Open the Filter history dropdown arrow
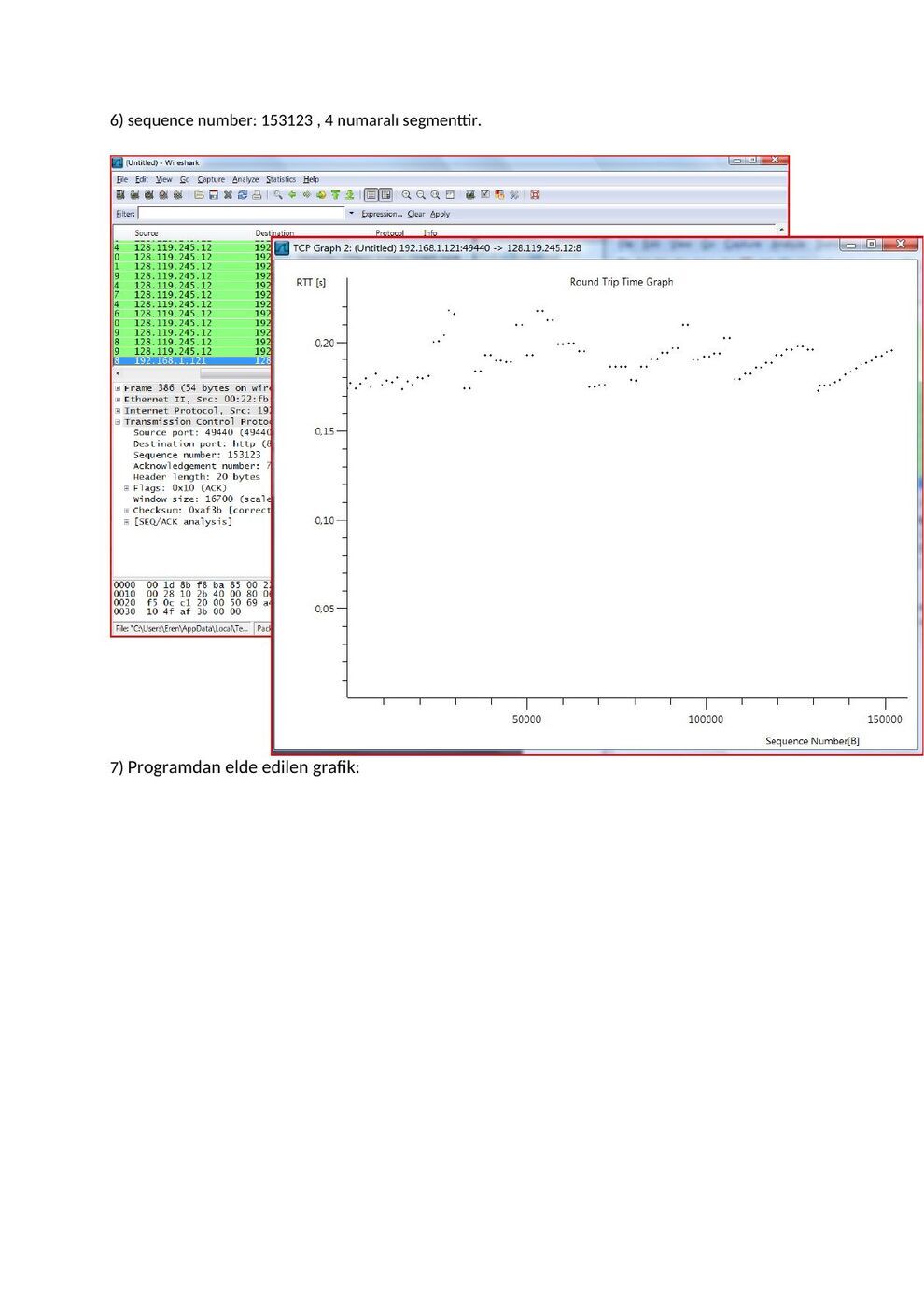924x1307 pixels. 352,214
